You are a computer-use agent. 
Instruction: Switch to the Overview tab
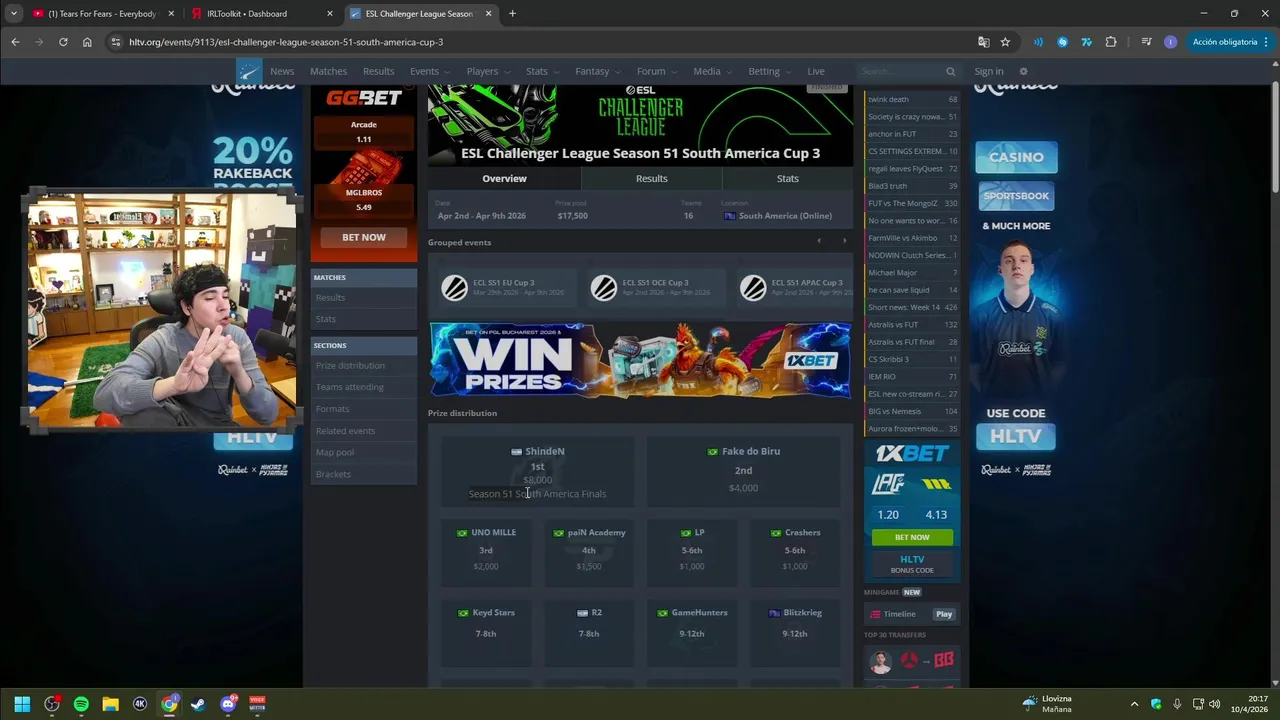[x=504, y=178]
